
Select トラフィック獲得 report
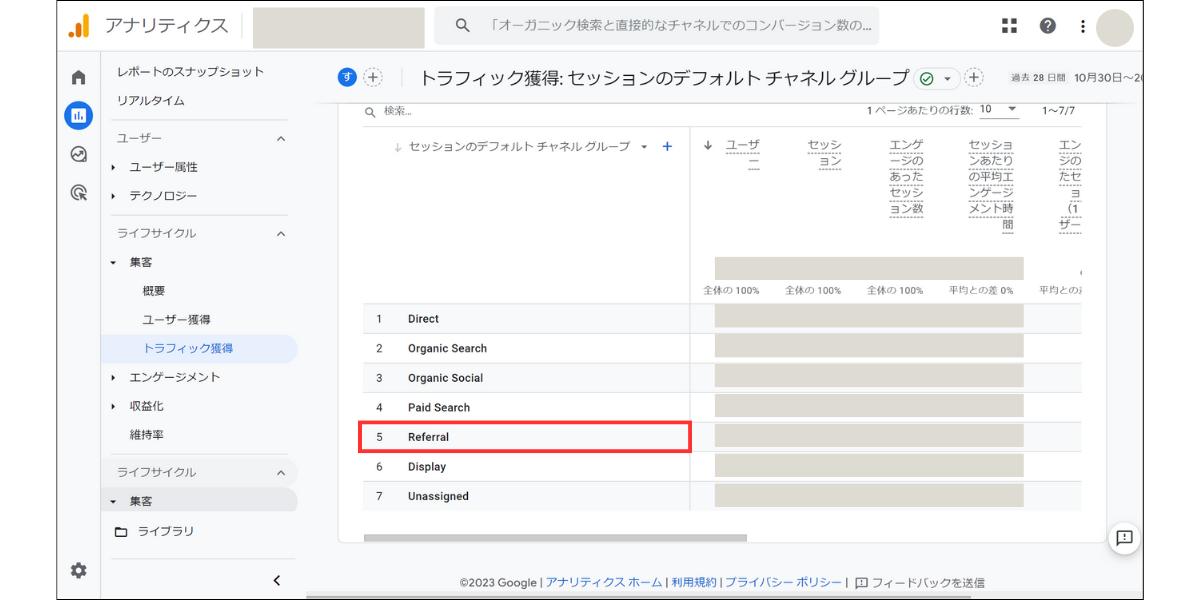click(188, 349)
